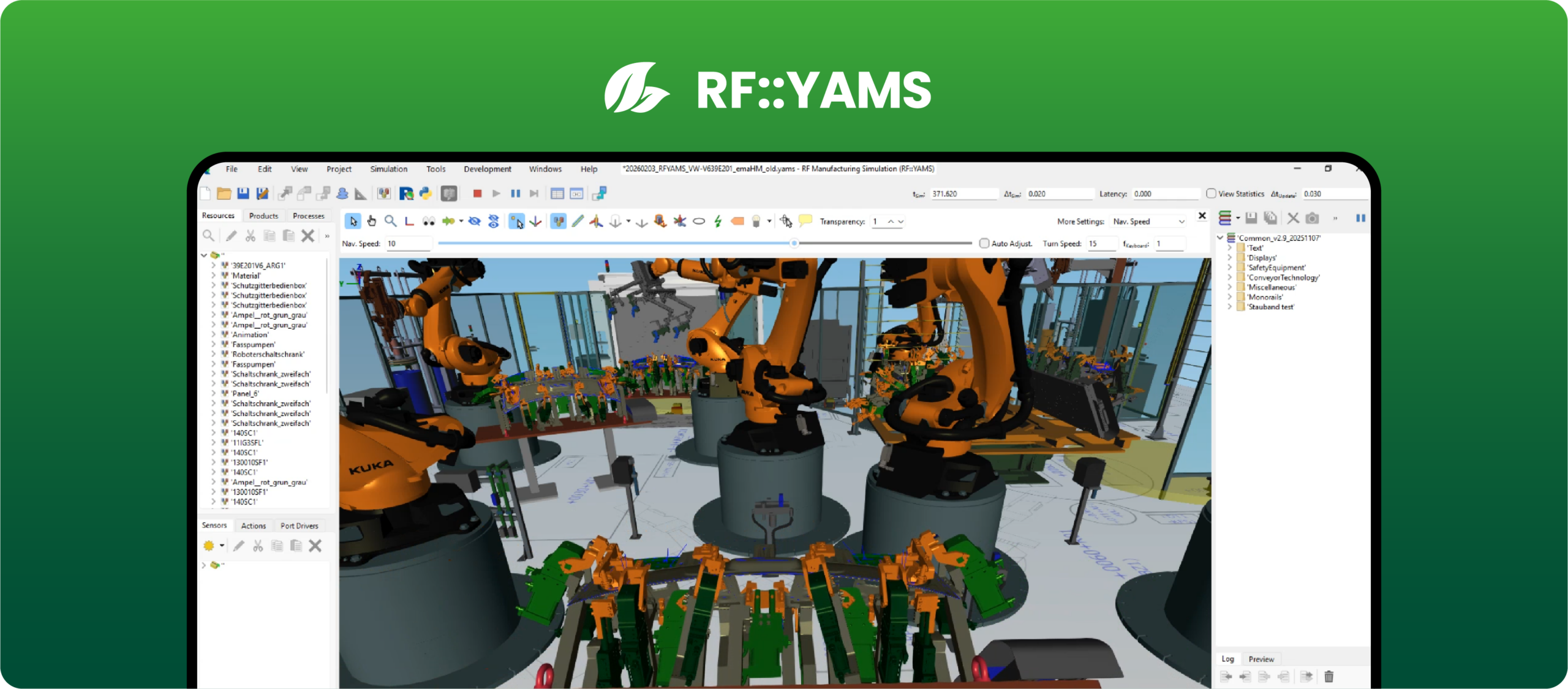
Task: Click the red L coordinate frame tool
Action: tap(409, 221)
